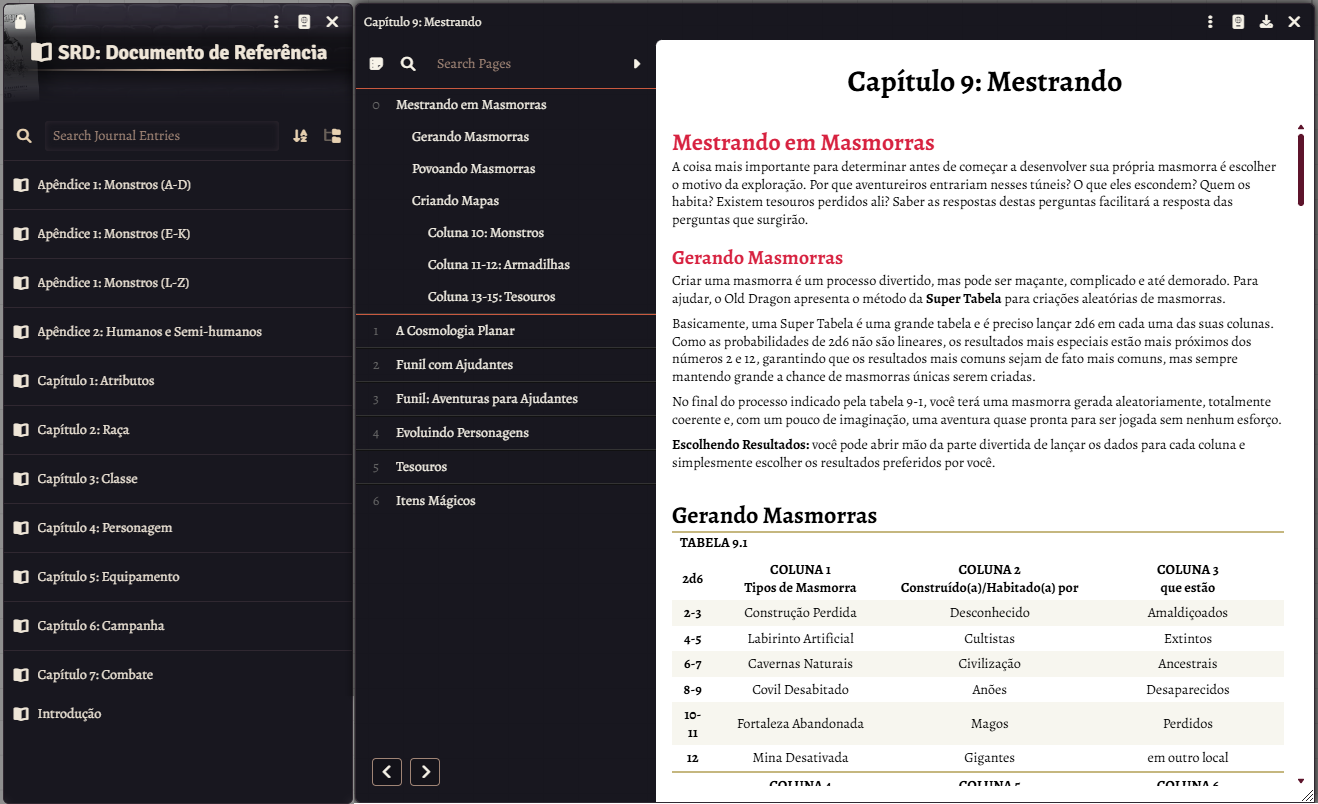Open the Capítulo 9 window options menu
1318x804 pixels.
click(1210, 22)
